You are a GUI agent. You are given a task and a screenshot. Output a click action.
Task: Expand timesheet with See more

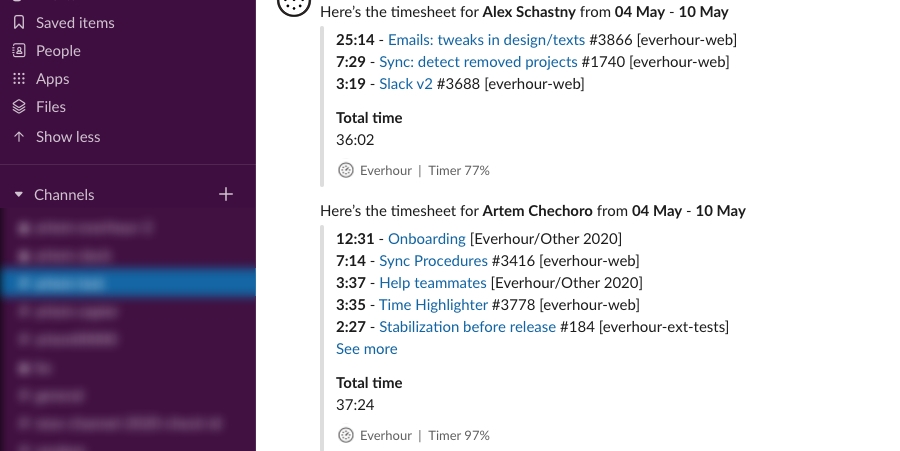(367, 349)
